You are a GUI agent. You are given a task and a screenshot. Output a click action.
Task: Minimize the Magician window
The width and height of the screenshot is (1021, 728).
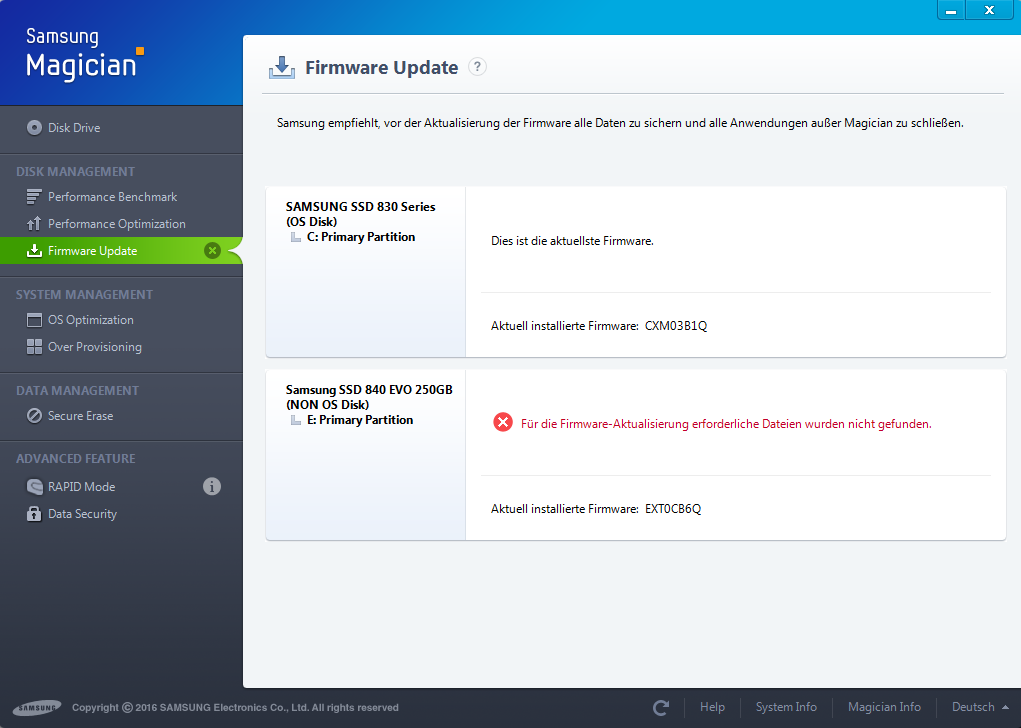(951, 10)
